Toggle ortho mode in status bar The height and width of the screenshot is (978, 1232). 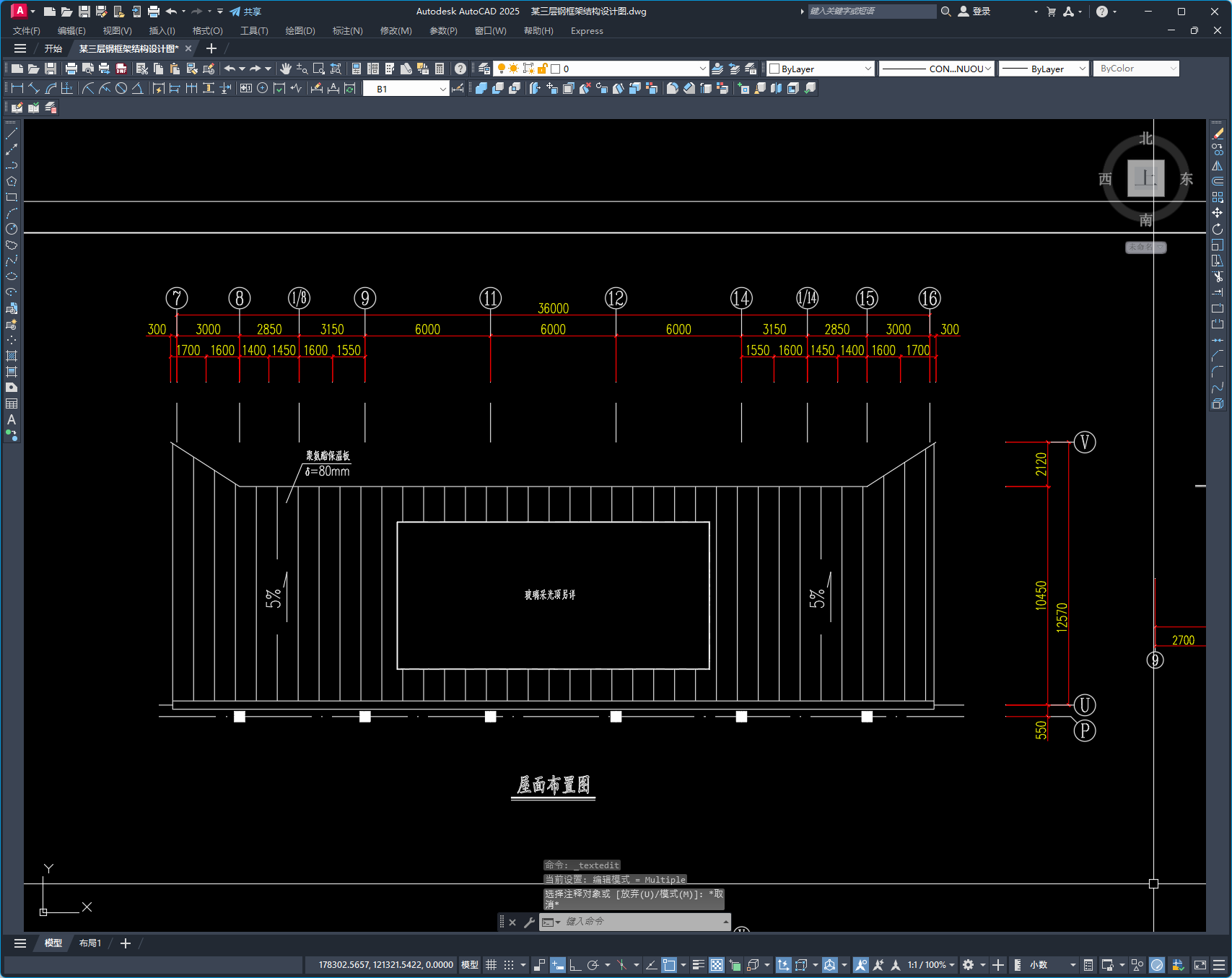(x=575, y=965)
